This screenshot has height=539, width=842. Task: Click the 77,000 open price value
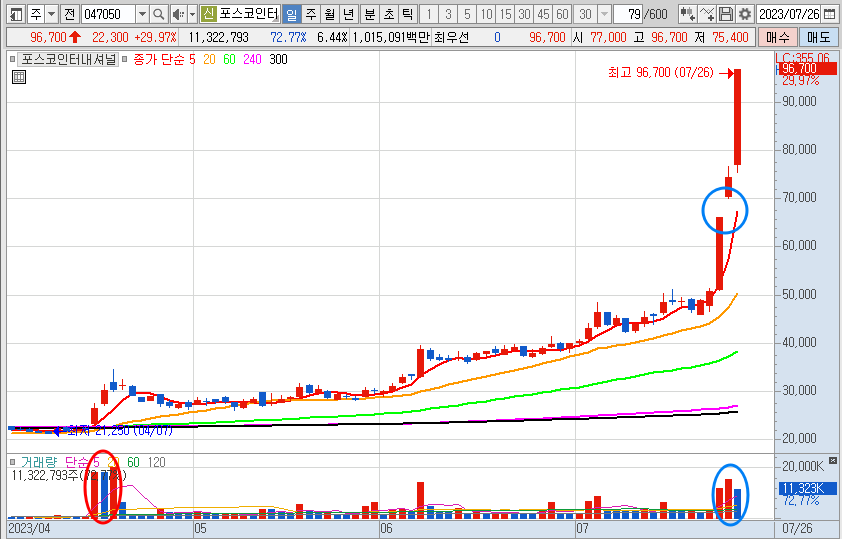tap(608, 37)
